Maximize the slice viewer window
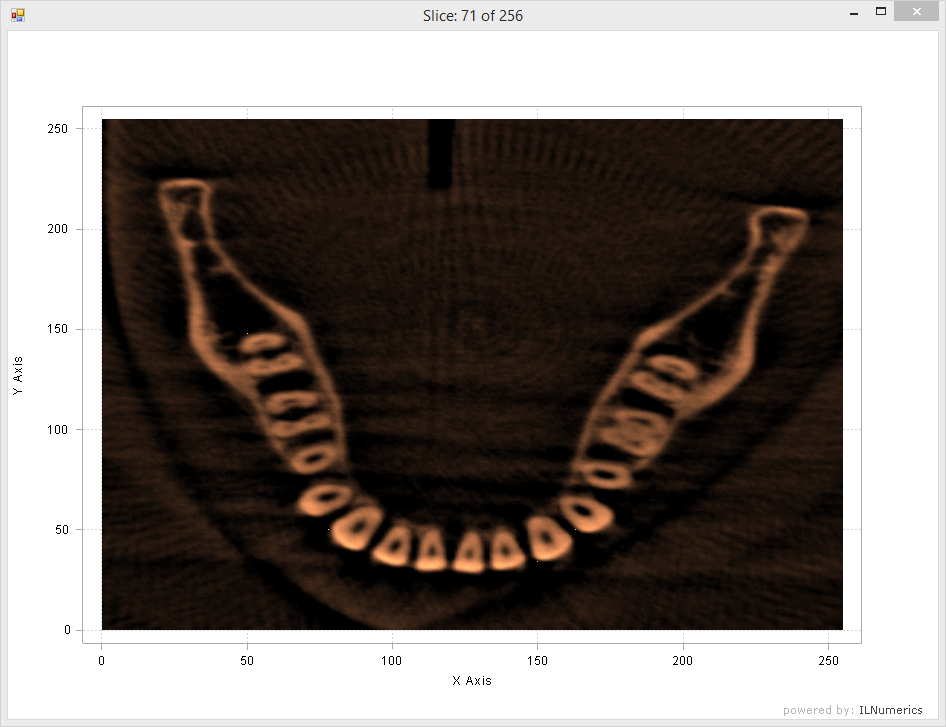Viewport: 946px width, 727px height. 881,12
